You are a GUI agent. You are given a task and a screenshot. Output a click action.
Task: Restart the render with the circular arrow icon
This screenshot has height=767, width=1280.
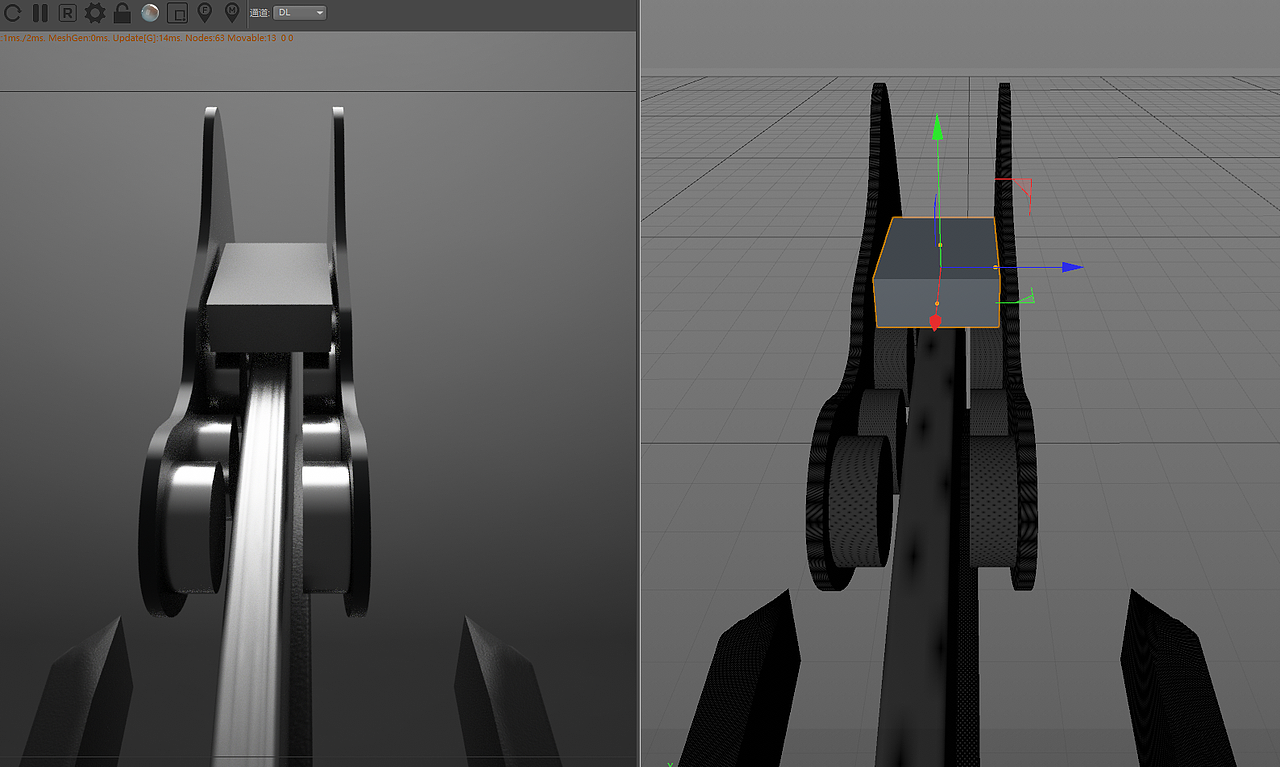(x=12, y=13)
